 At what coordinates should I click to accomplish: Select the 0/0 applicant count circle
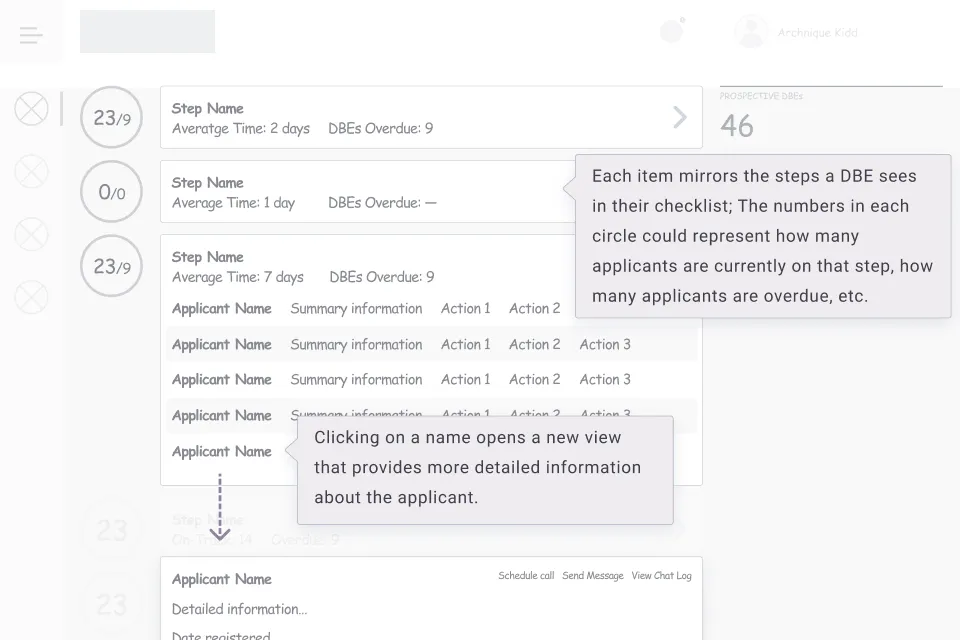tap(111, 191)
